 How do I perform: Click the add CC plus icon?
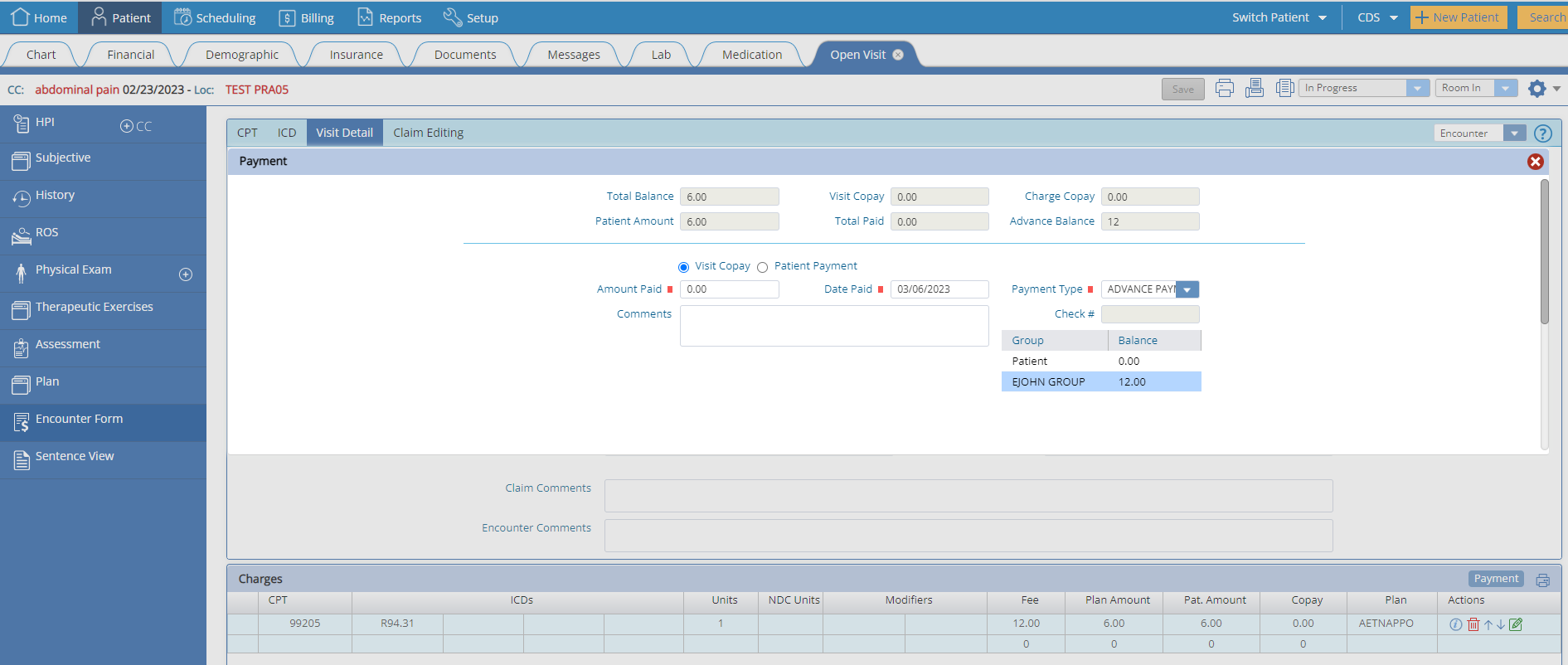click(x=127, y=126)
